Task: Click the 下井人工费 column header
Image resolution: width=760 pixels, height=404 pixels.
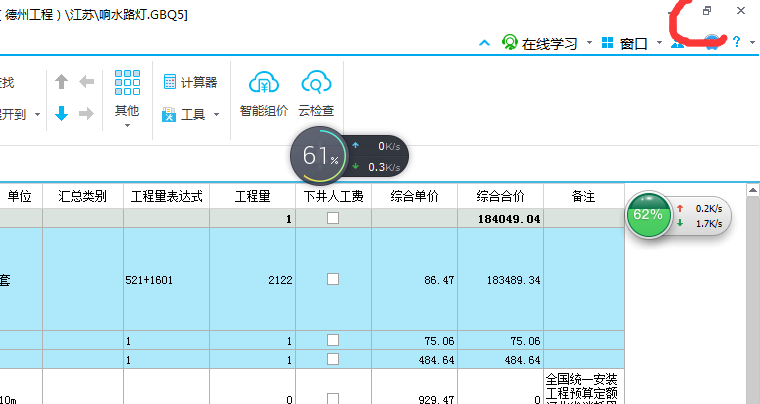Action: tap(333, 196)
